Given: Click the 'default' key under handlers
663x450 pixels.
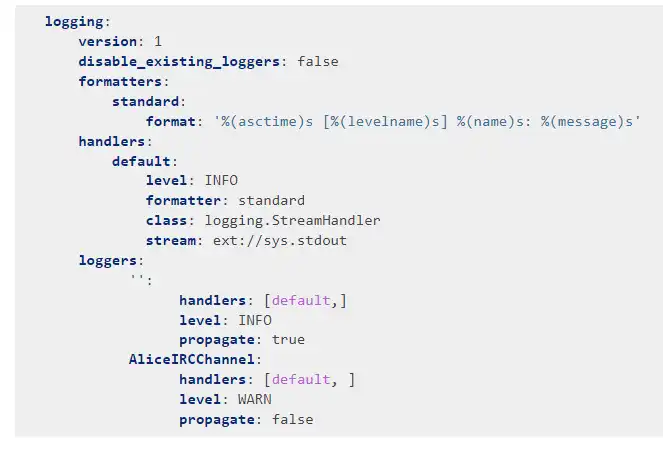Looking at the screenshot, I should click(140, 160).
